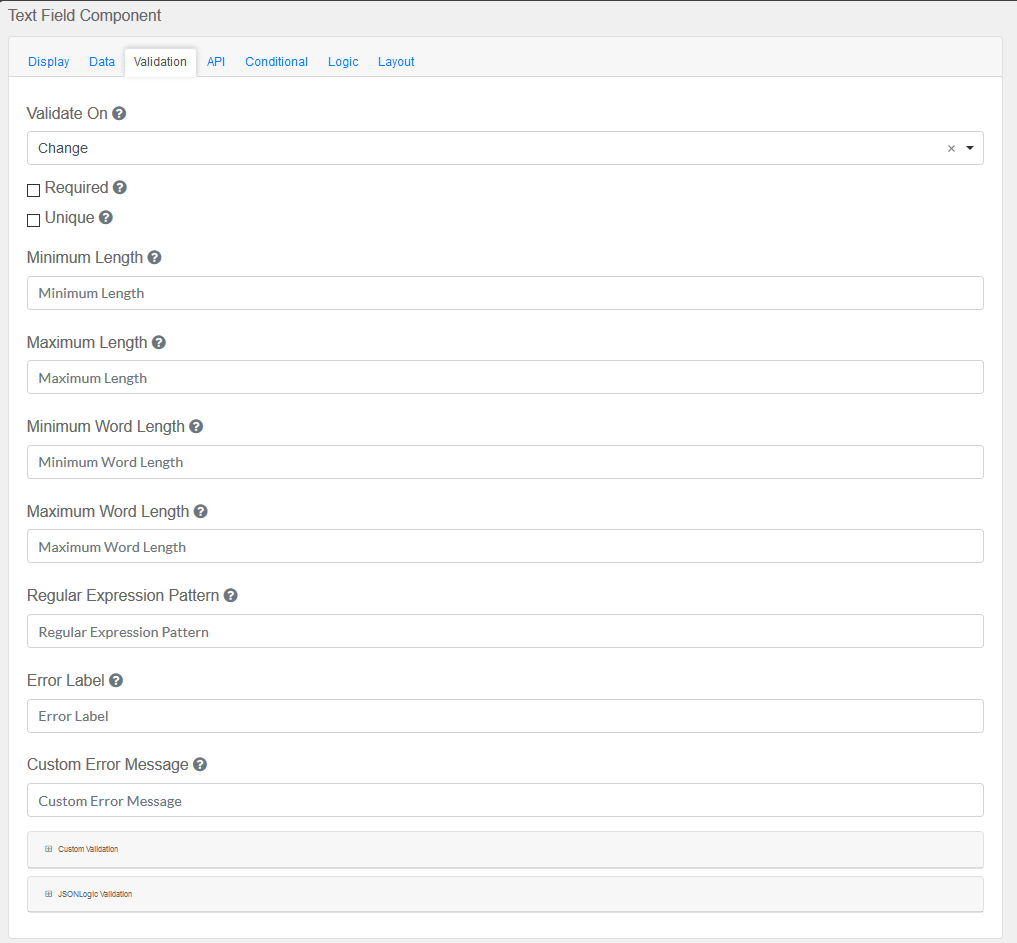Enable the Required checkbox
1017x943 pixels.
tap(33, 190)
